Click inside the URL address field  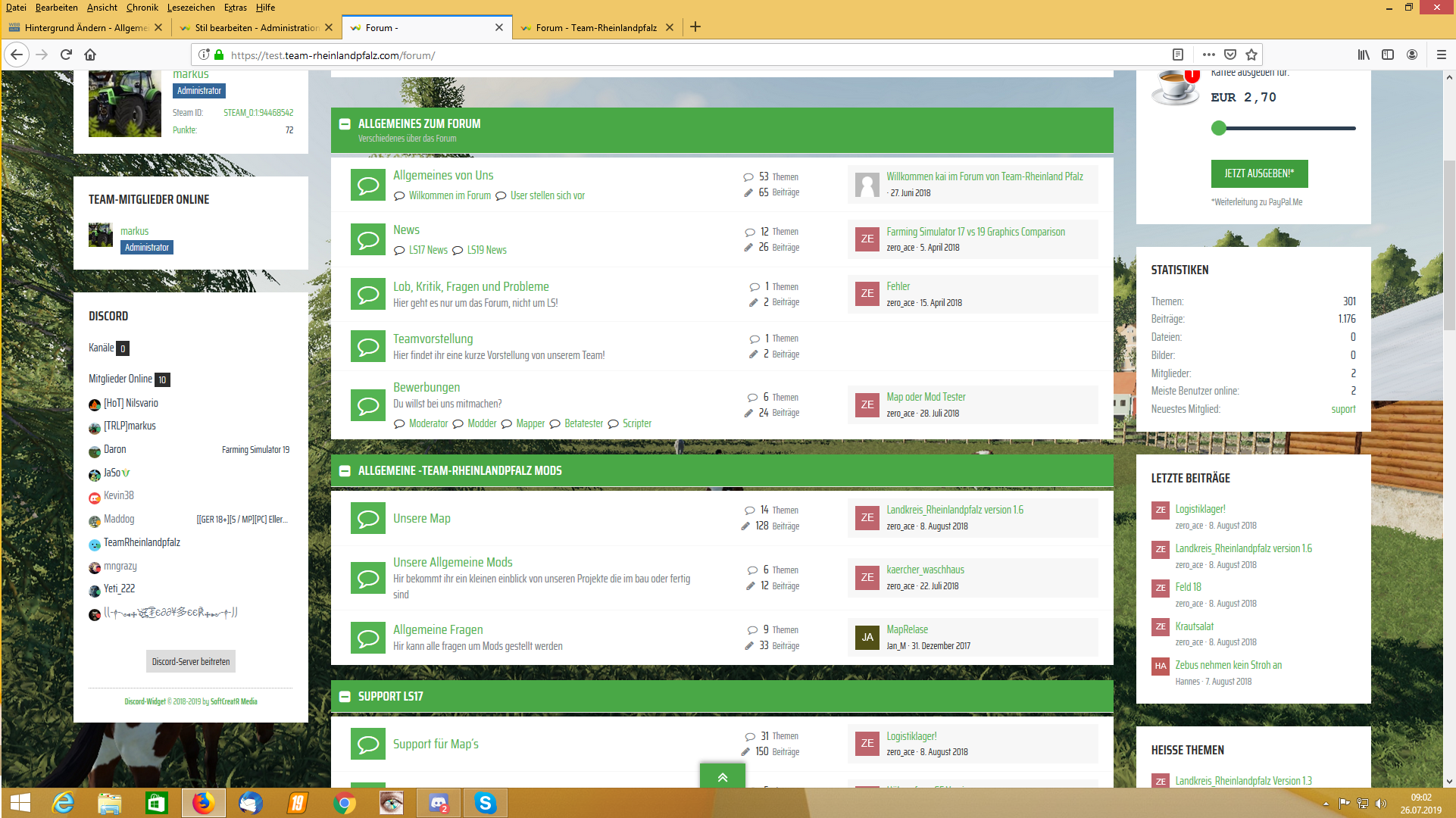pos(682,55)
